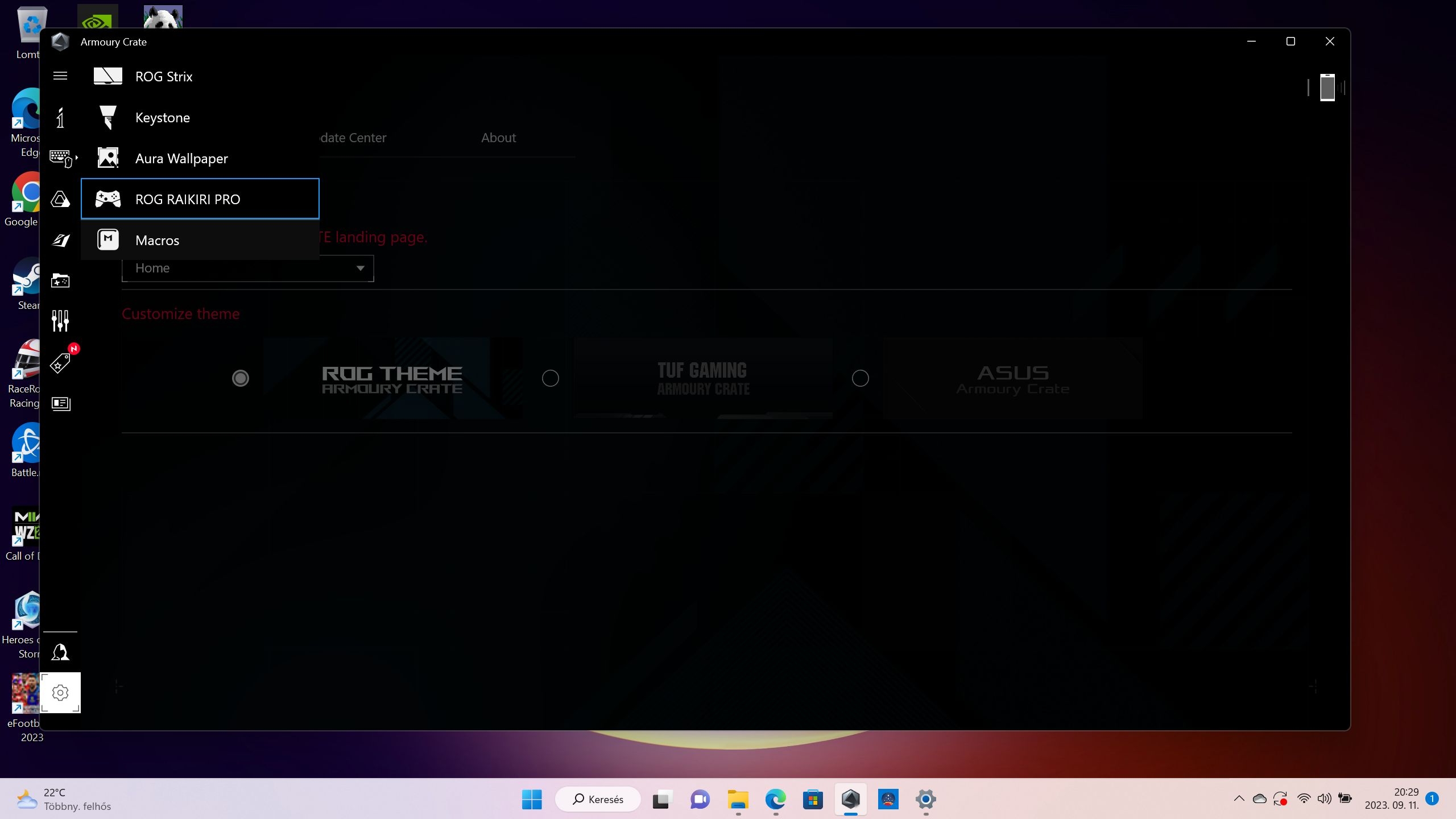
Task: Open Teams Chat icon on taskbar
Action: pos(700,799)
